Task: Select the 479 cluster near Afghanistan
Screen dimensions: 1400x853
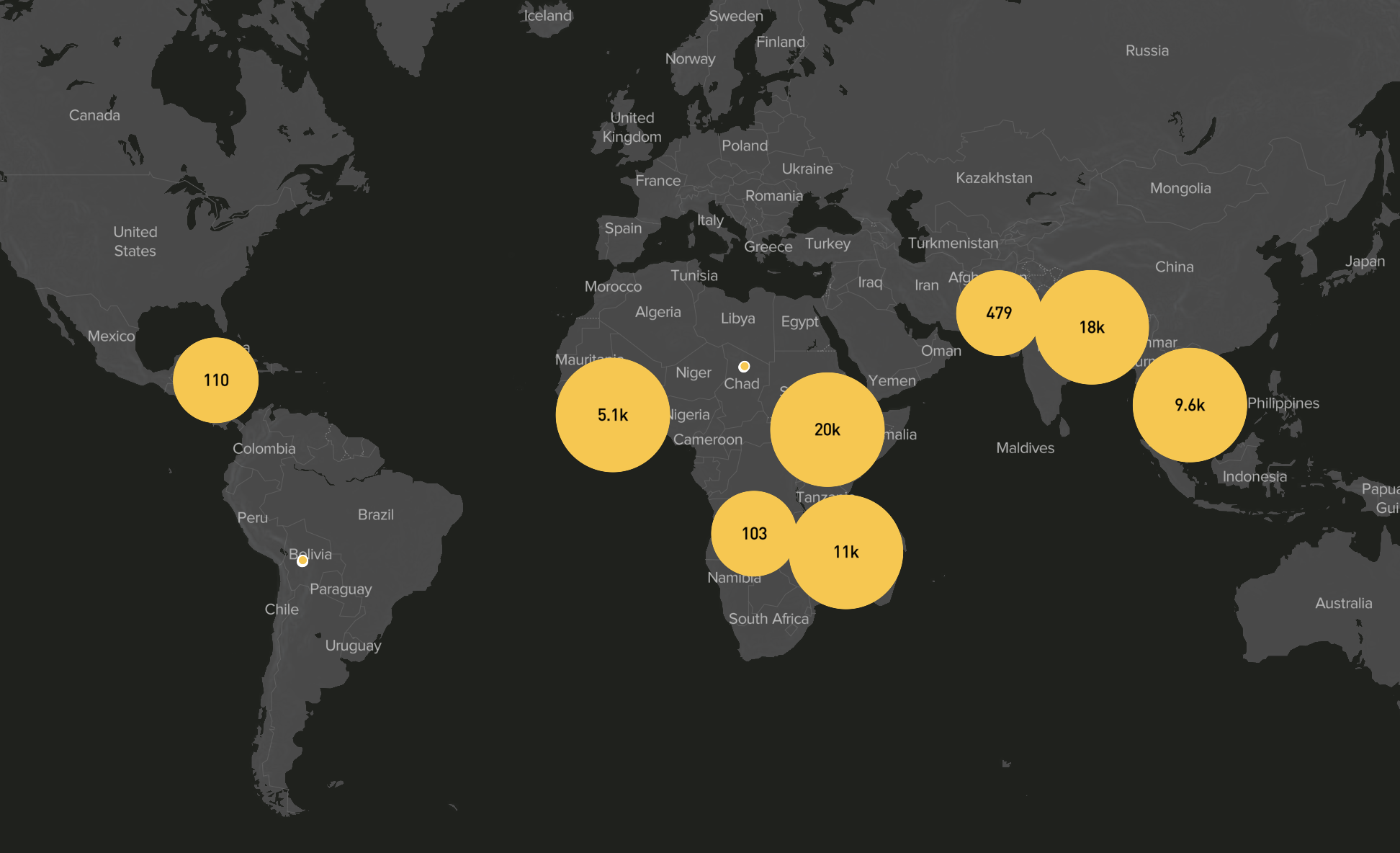Action: tap(999, 313)
